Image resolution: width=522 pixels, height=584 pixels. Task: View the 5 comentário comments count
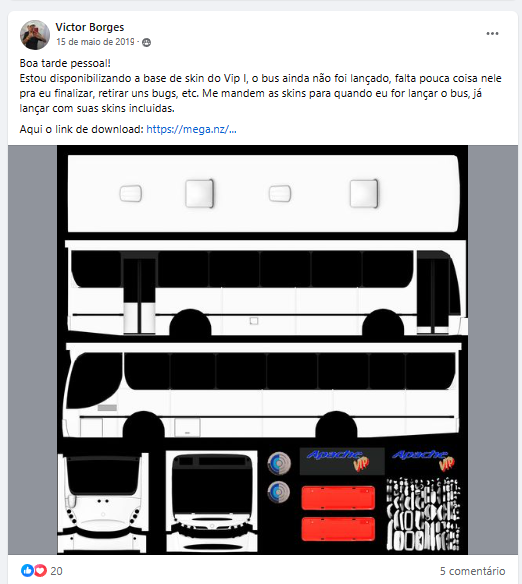472,571
